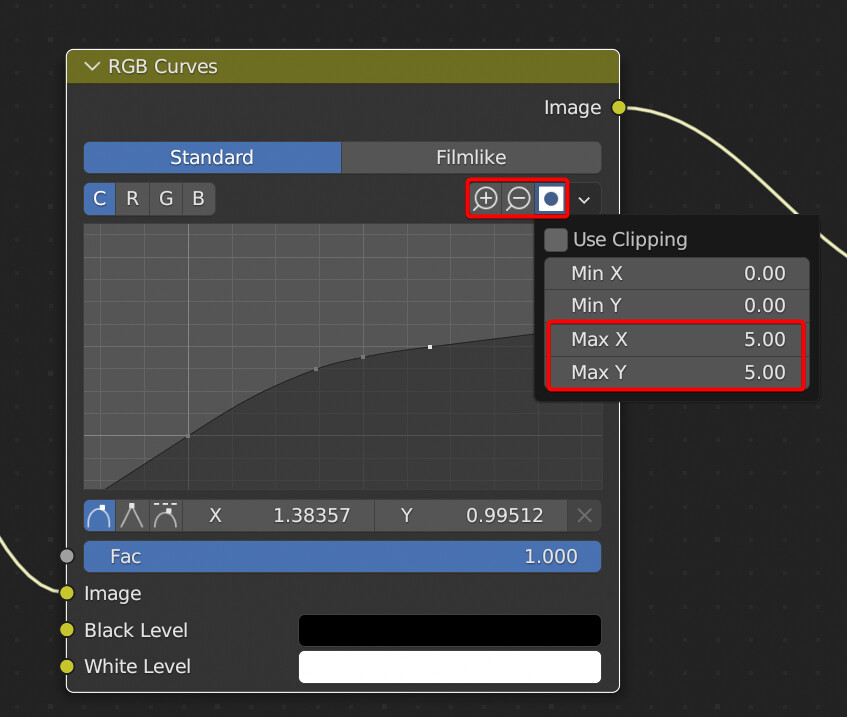Switch to Filmlike tone mode

click(471, 157)
